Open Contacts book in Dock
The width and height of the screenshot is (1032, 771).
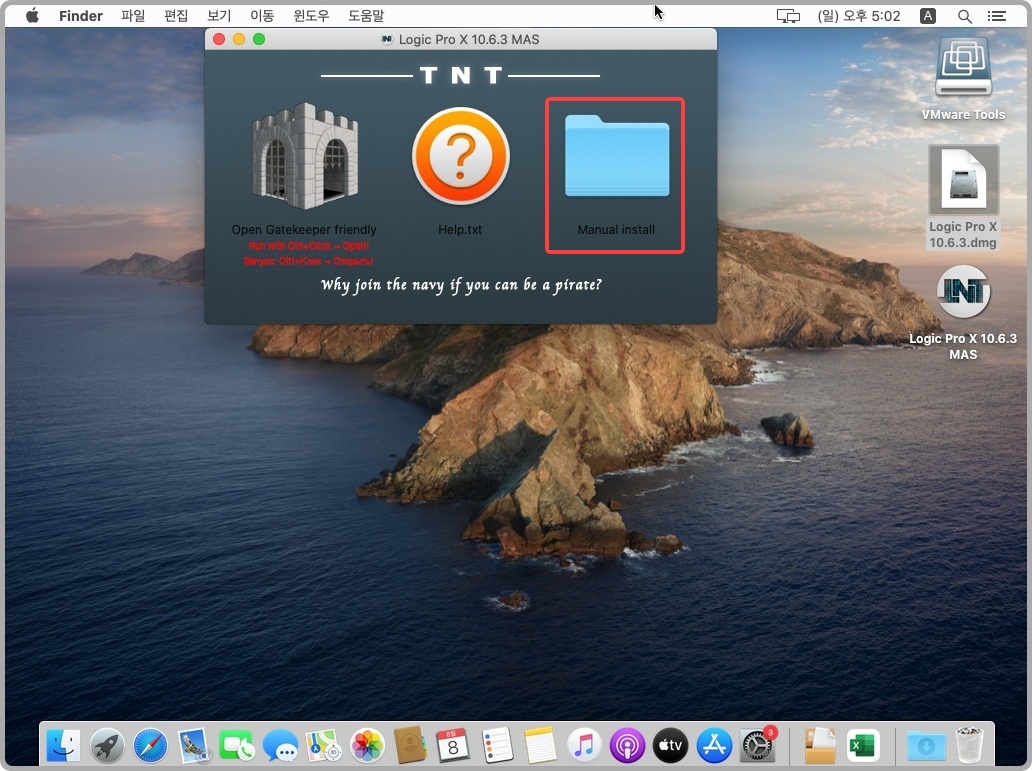410,745
